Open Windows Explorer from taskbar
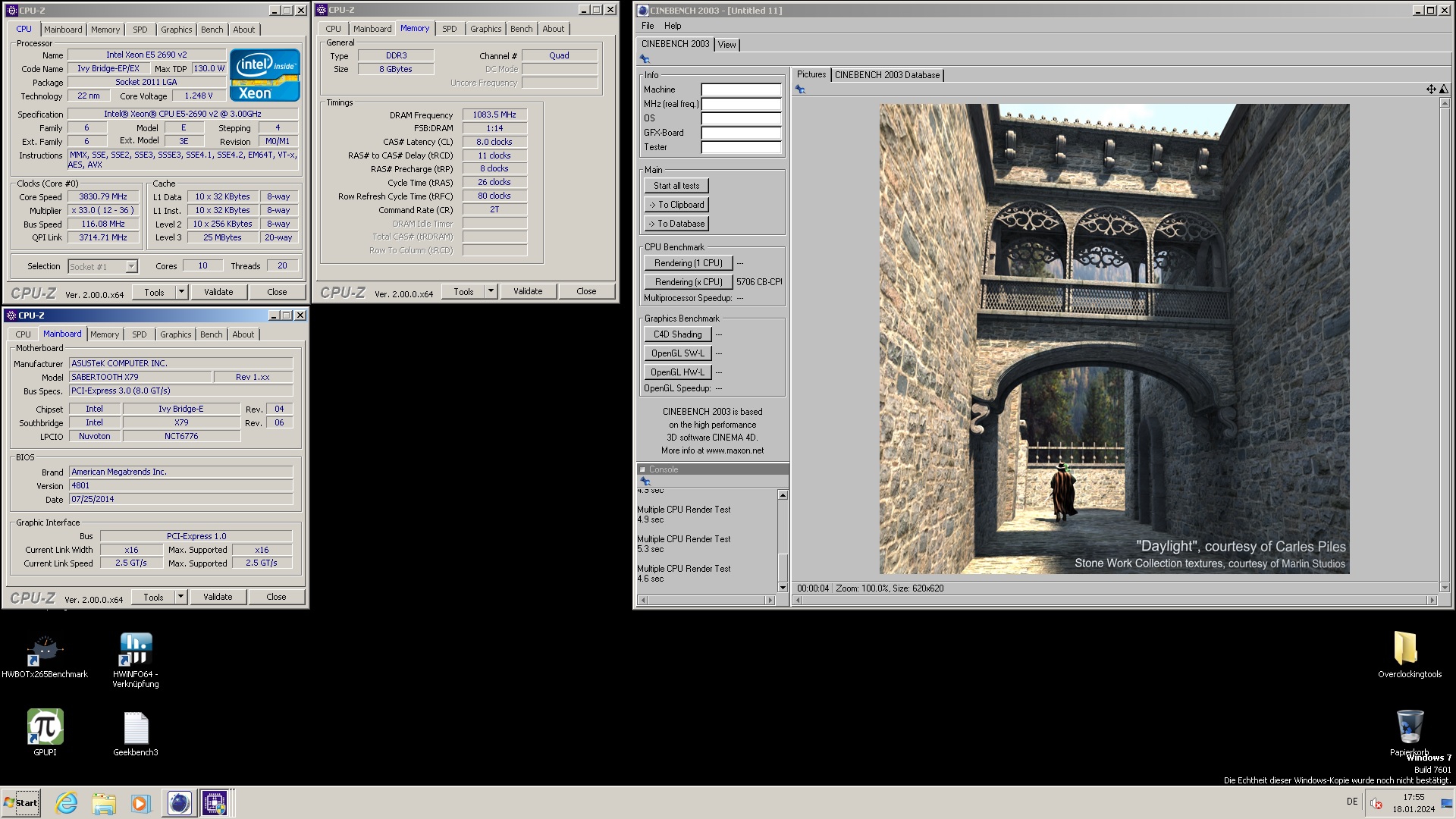 click(x=104, y=802)
